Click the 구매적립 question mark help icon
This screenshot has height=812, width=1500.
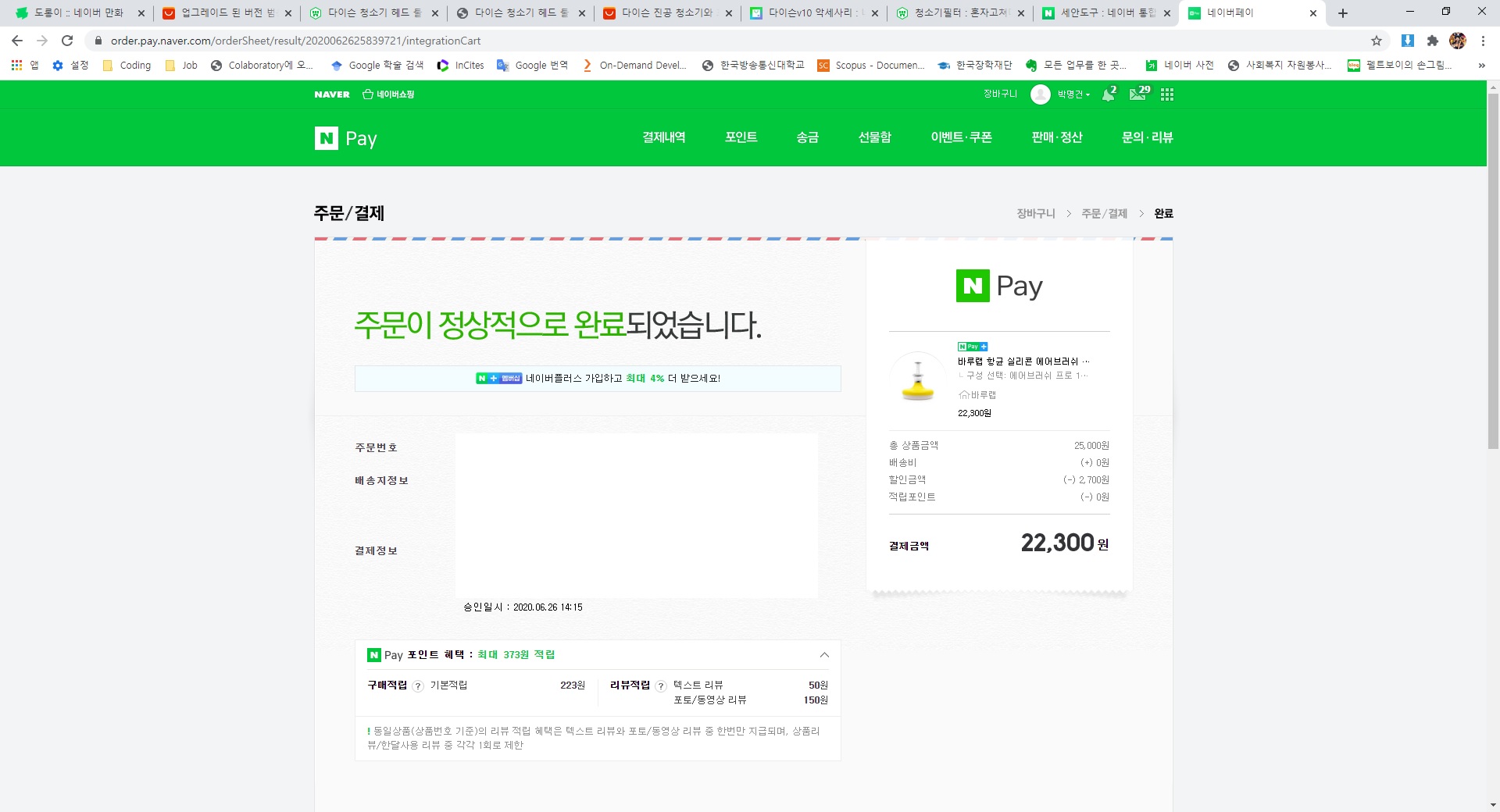[x=418, y=686]
